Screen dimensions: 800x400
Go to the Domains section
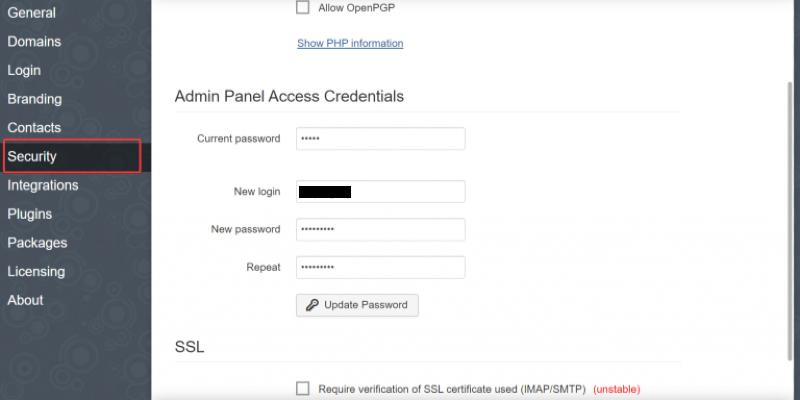(x=34, y=42)
